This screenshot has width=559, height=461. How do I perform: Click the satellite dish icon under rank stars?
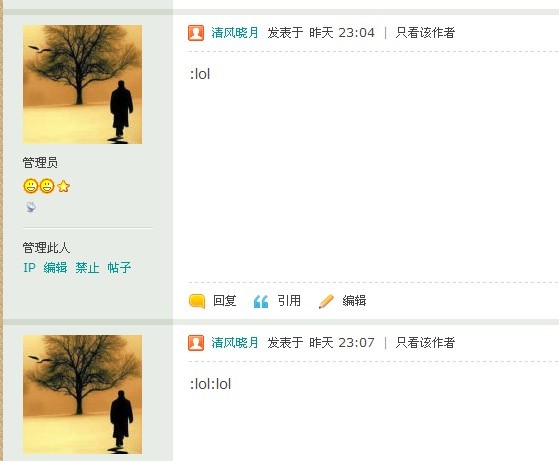coord(31,207)
